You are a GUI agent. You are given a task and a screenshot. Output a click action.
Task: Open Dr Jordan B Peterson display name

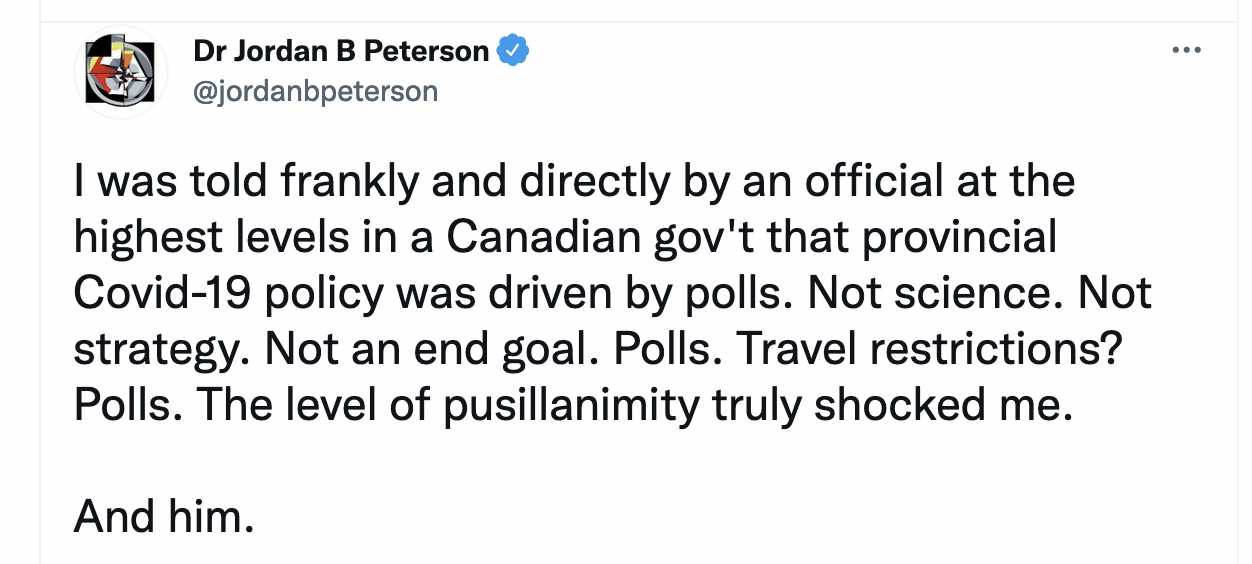[341, 52]
